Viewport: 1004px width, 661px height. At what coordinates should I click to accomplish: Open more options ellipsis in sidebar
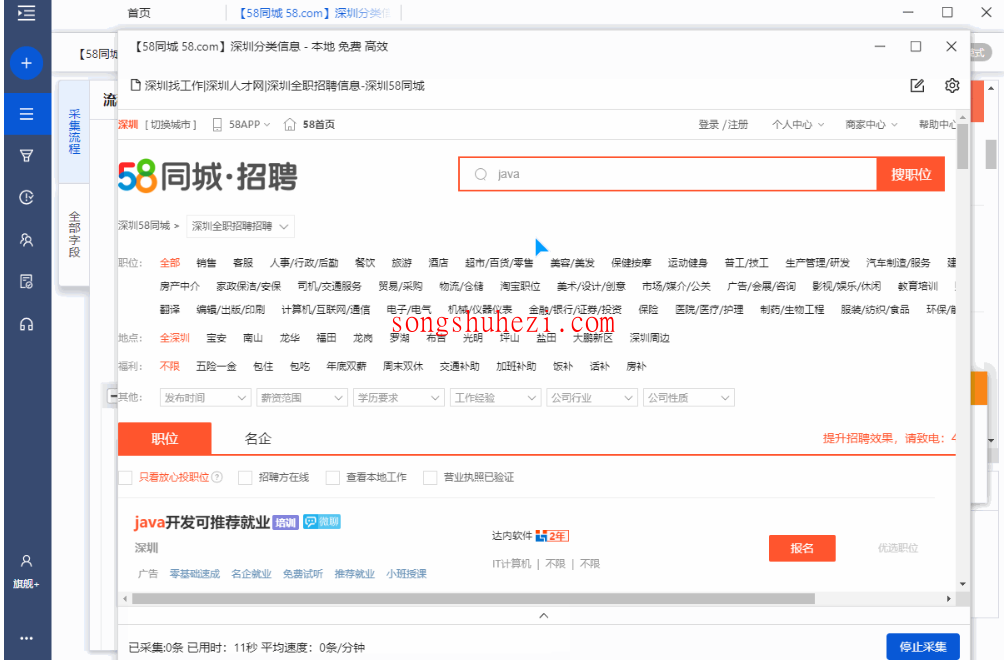pyautogui.click(x=26, y=638)
